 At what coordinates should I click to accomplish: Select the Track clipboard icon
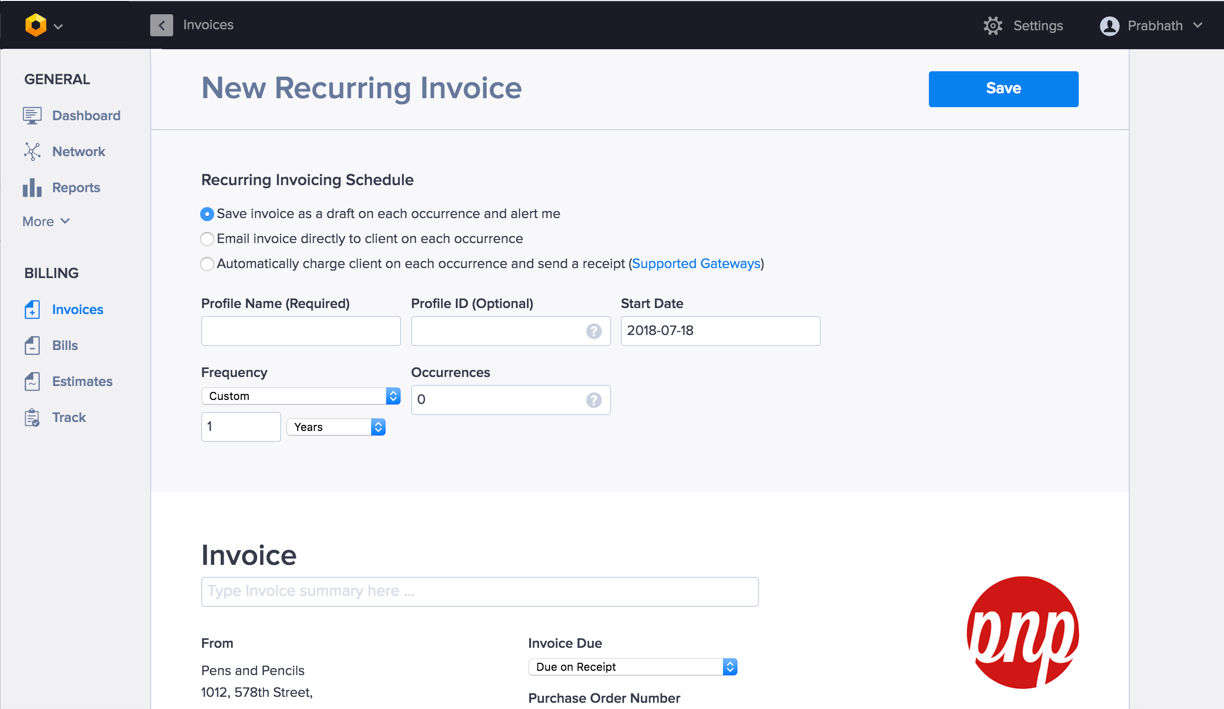pyautogui.click(x=32, y=418)
